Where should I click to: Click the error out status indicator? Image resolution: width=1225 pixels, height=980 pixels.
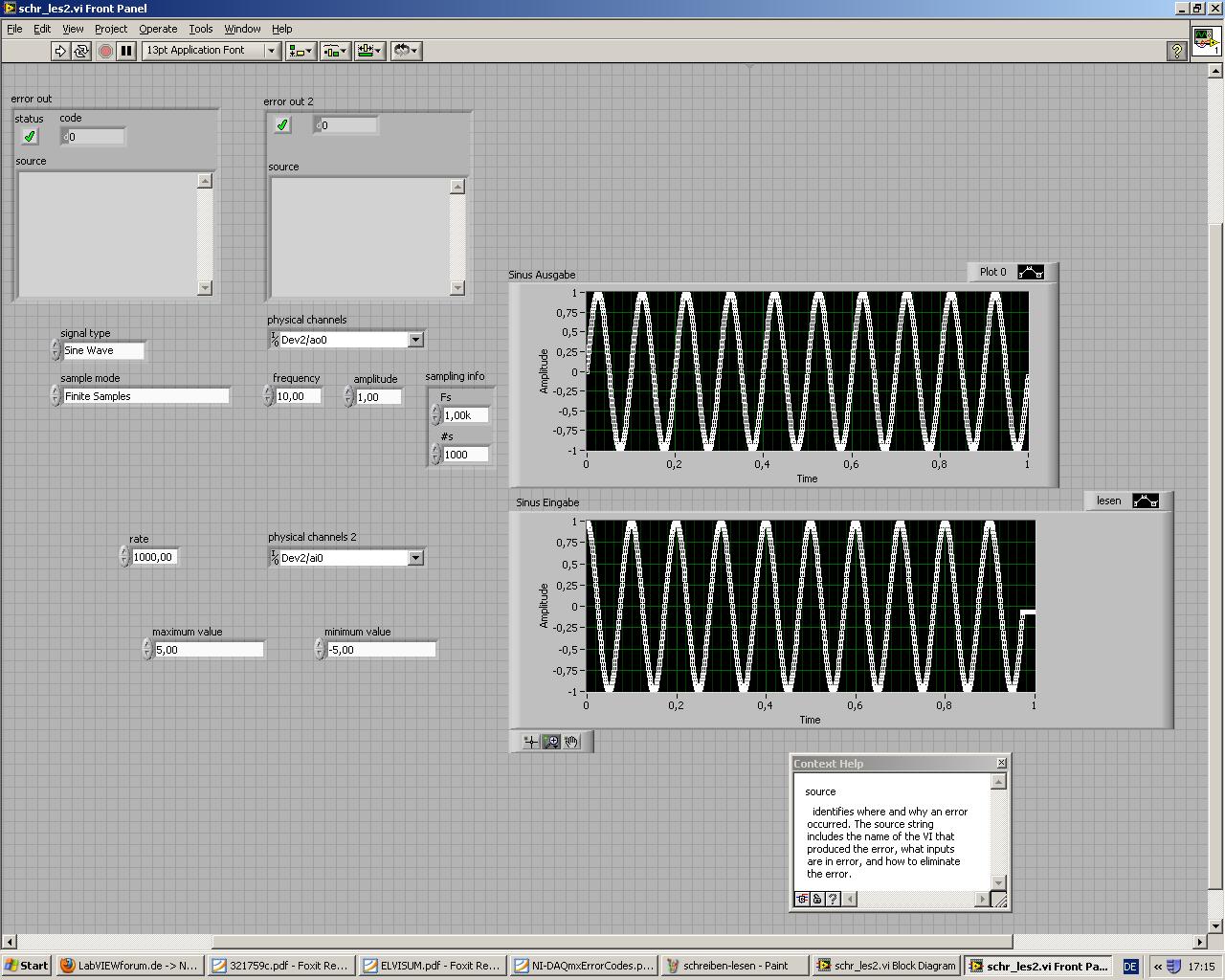tap(30, 137)
